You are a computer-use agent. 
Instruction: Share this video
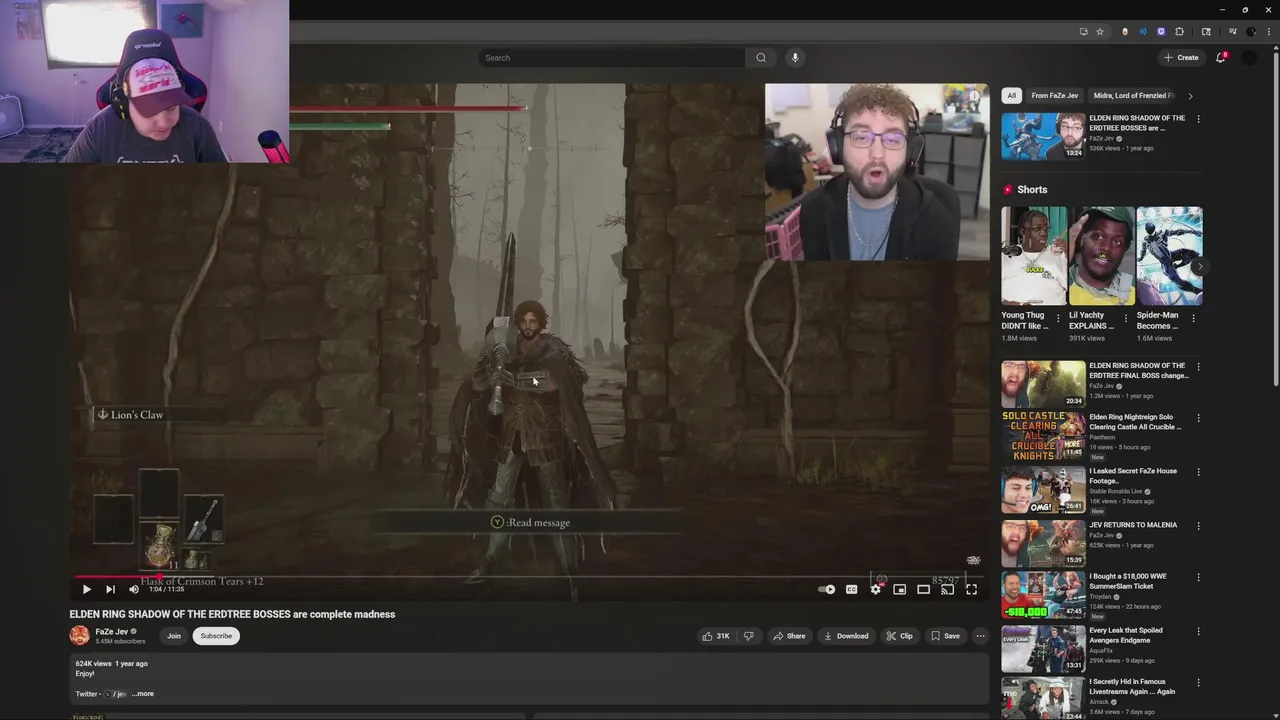pos(788,636)
